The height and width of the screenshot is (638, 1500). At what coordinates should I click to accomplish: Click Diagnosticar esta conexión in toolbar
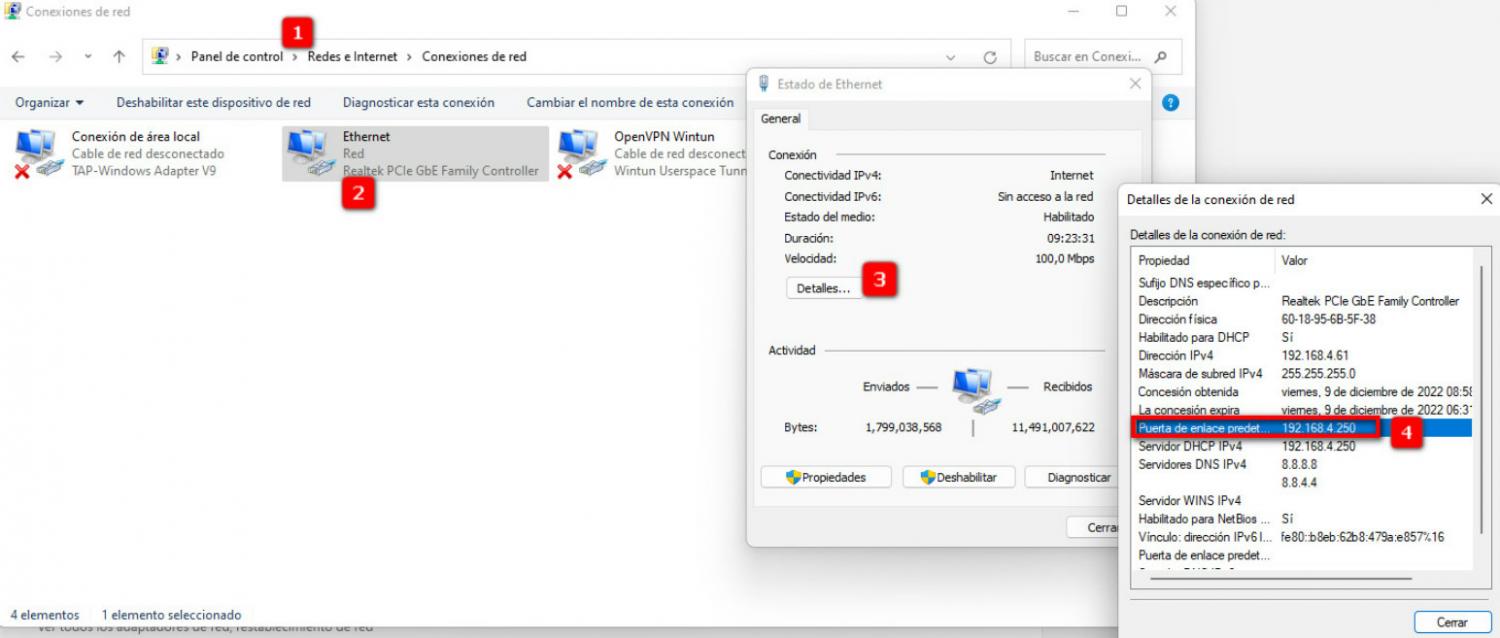(x=418, y=102)
